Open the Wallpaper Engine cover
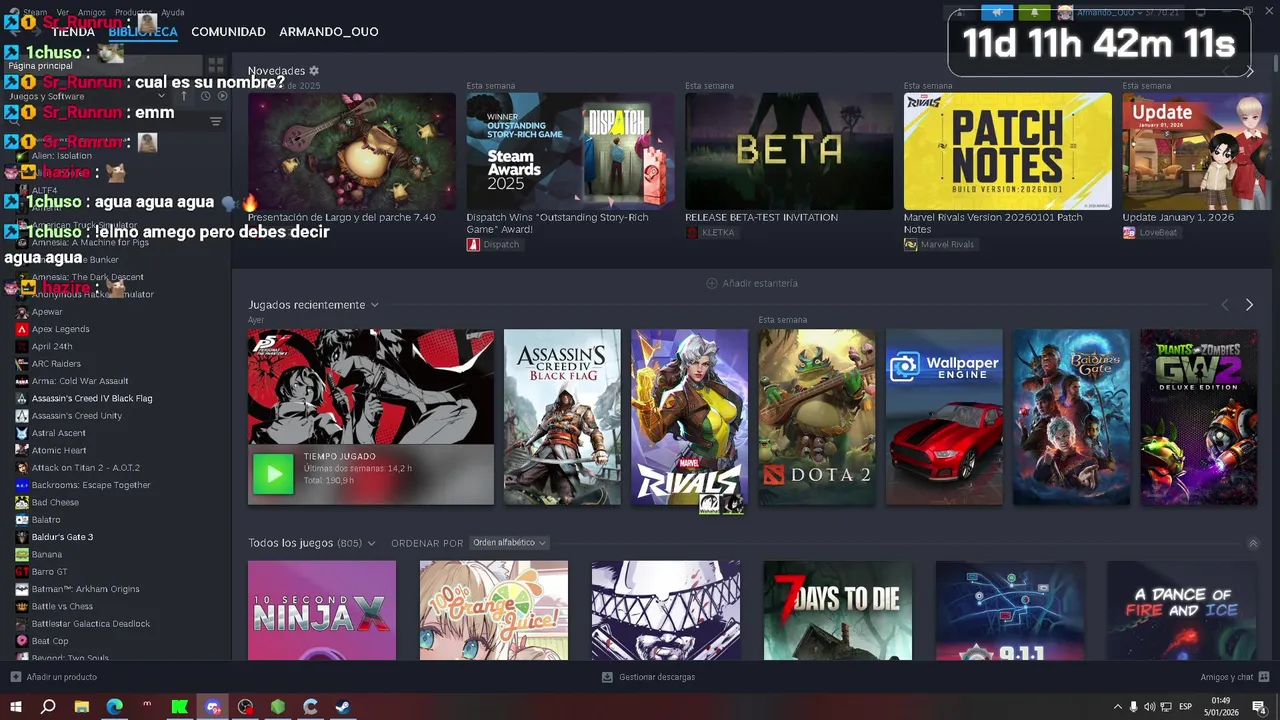The width and height of the screenshot is (1280, 720). pyautogui.click(x=944, y=417)
